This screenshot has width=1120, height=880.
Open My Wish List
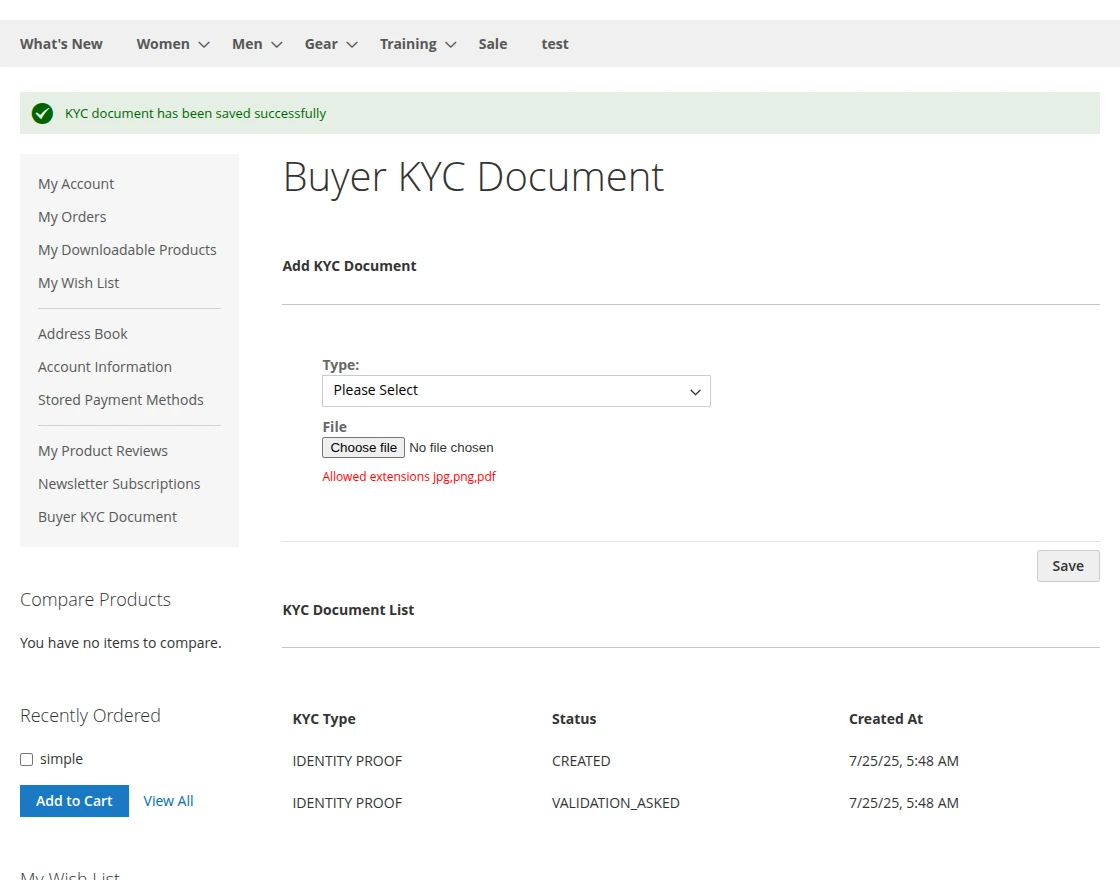(78, 283)
